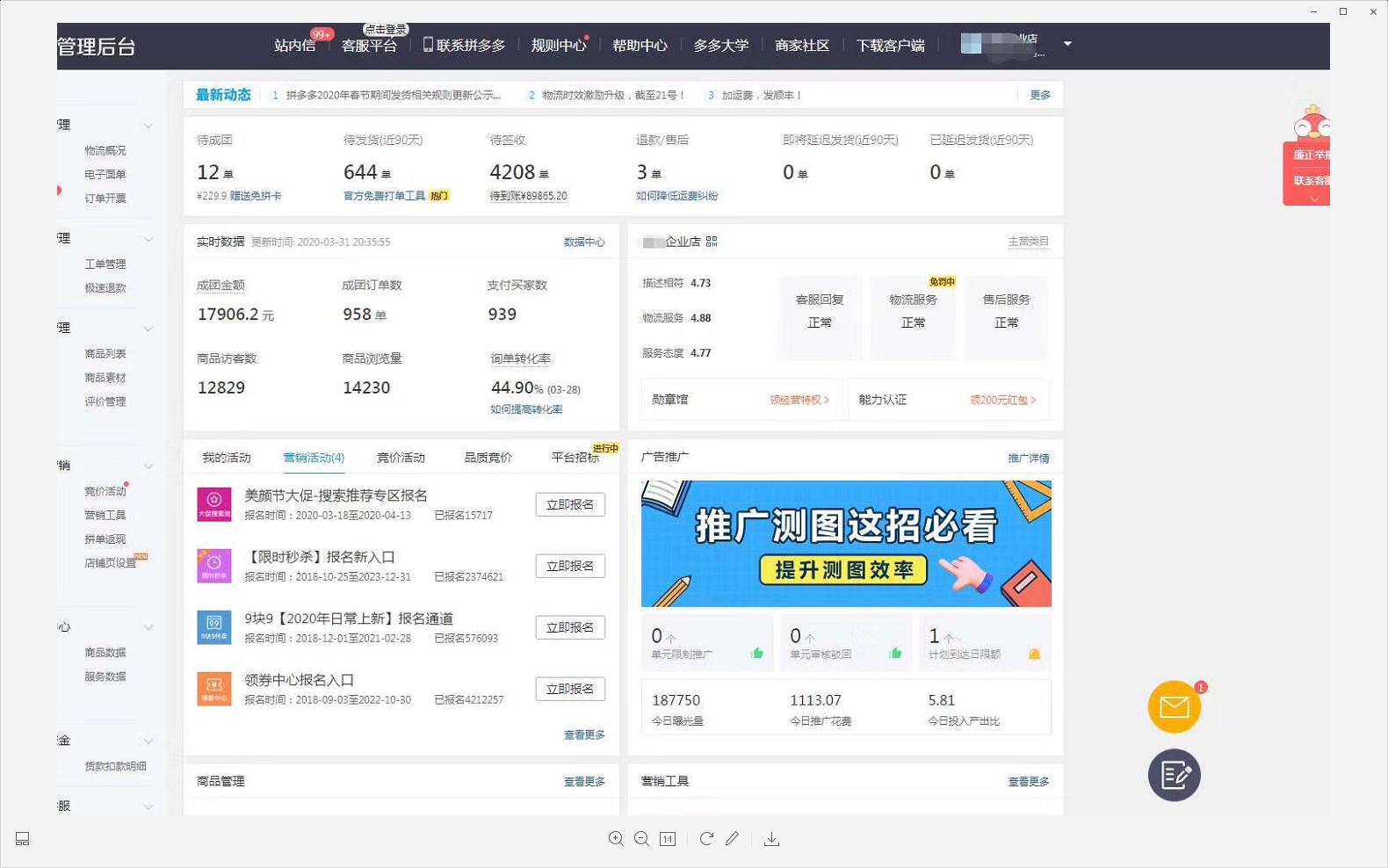Viewport: 1388px width, 868px height.
Task: Switch to 营销活动(4) tab
Action: click(314, 458)
